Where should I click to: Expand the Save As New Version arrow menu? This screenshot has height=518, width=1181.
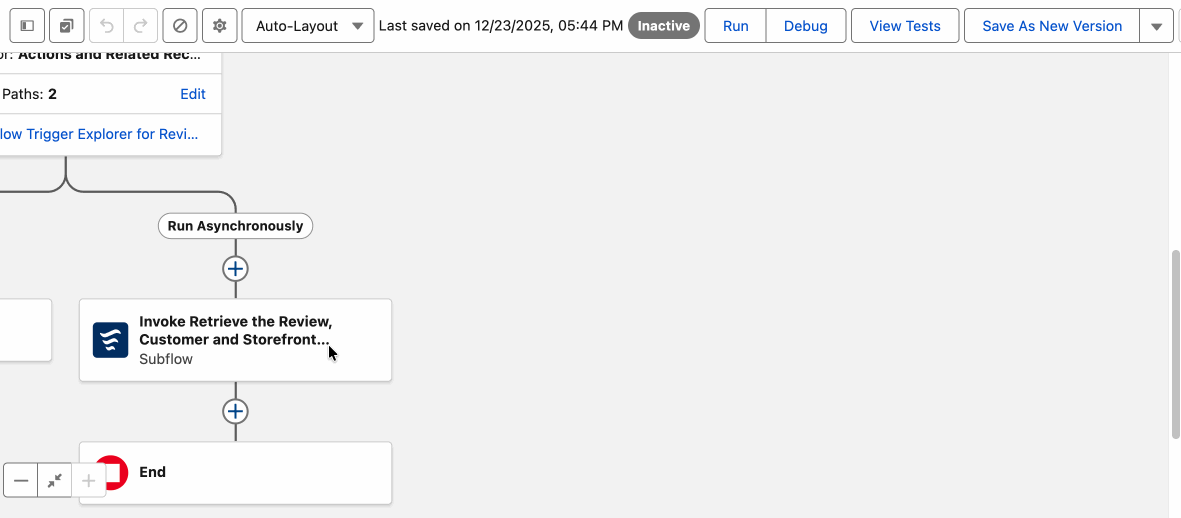point(1156,26)
